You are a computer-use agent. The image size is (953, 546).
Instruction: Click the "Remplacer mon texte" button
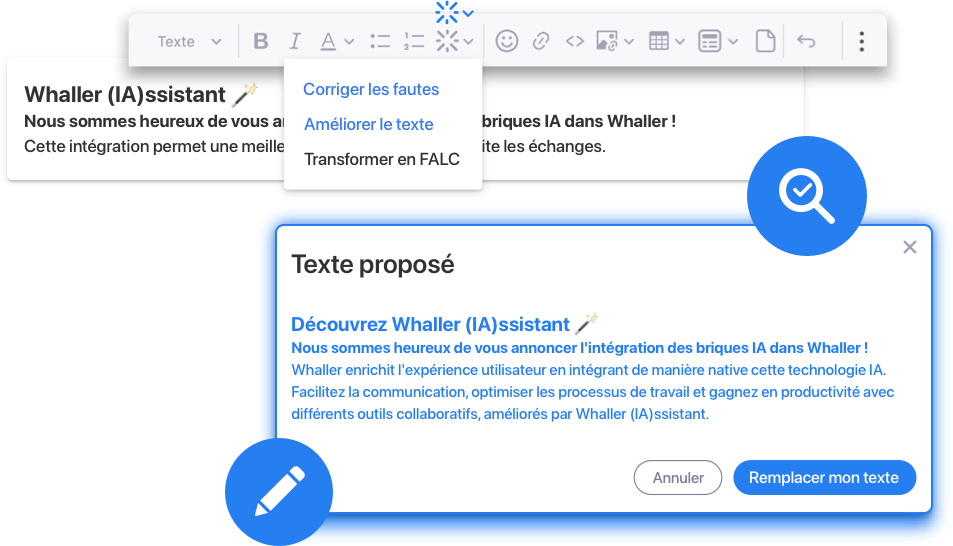pos(824,477)
